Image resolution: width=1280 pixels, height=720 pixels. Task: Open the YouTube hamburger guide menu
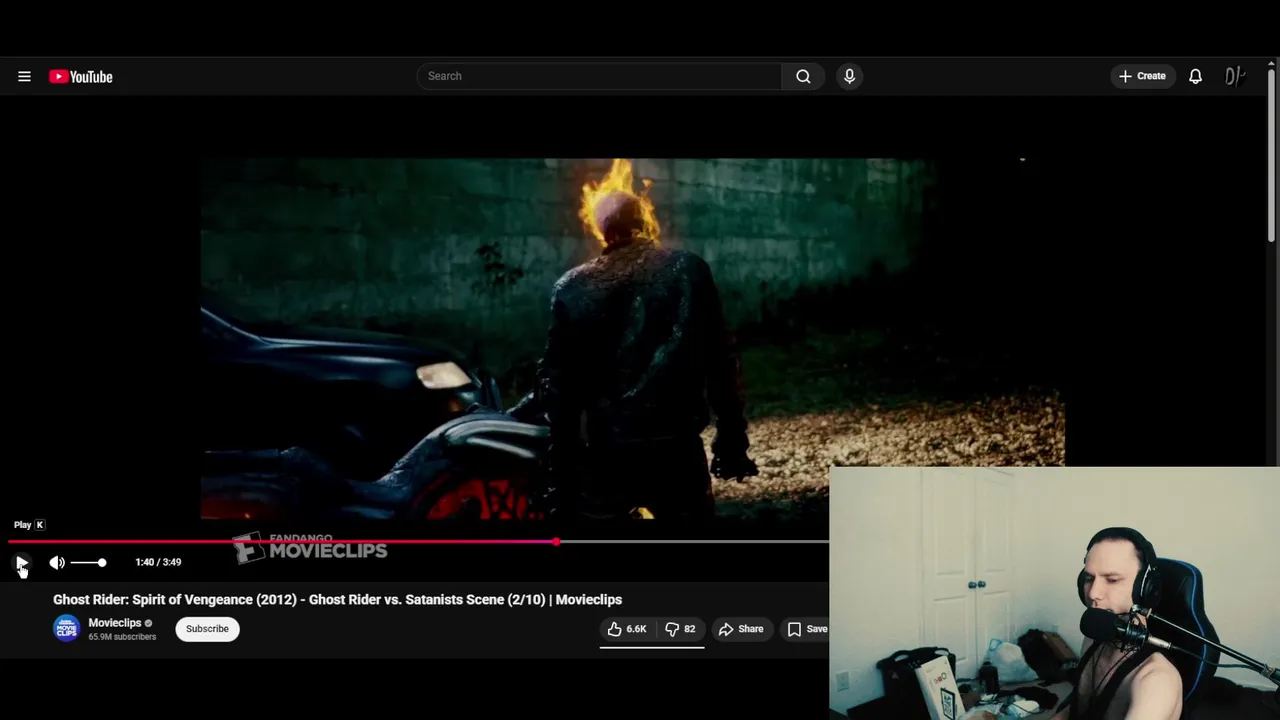point(24,76)
